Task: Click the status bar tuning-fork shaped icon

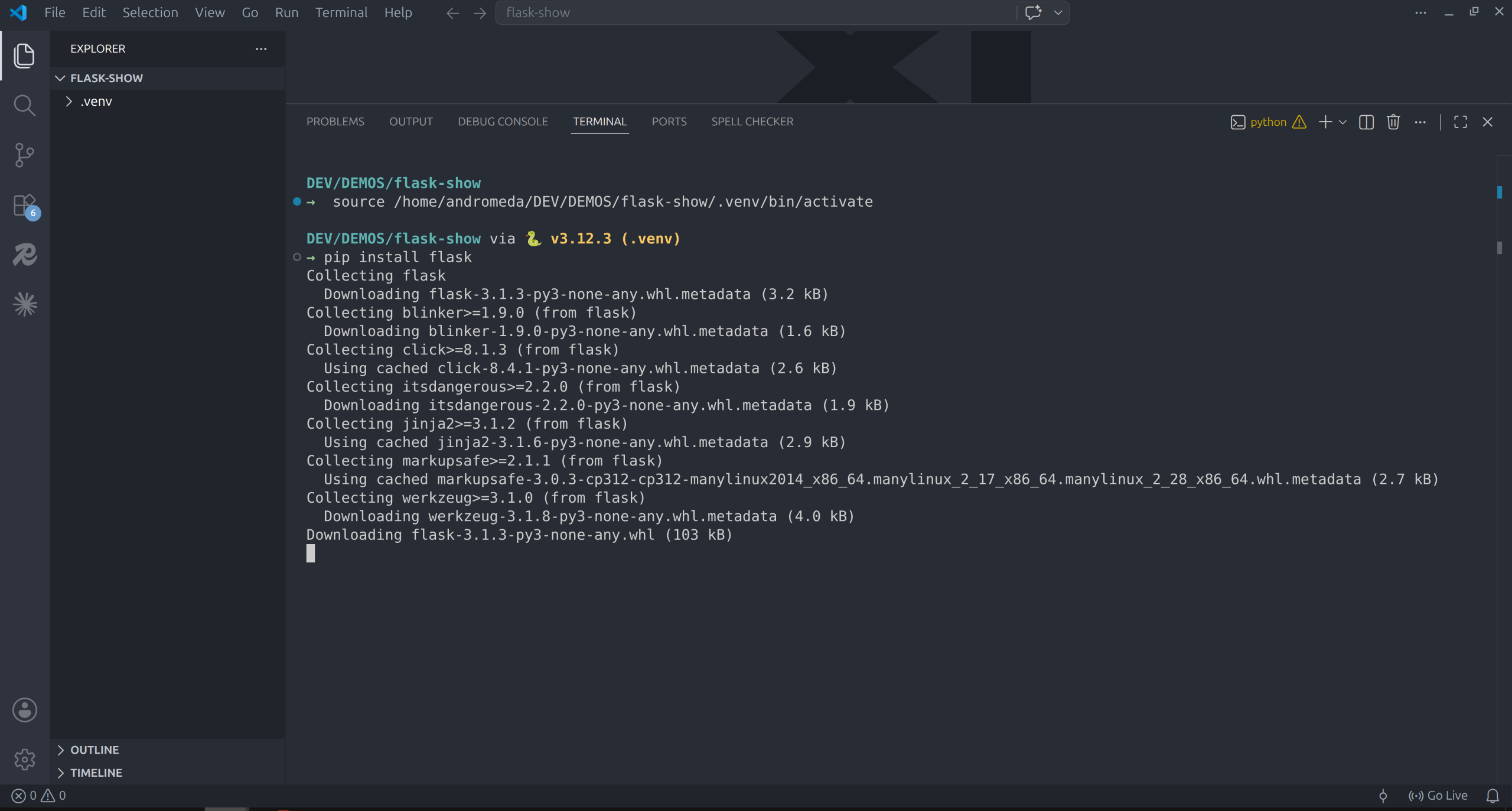Action: tap(1383, 796)
